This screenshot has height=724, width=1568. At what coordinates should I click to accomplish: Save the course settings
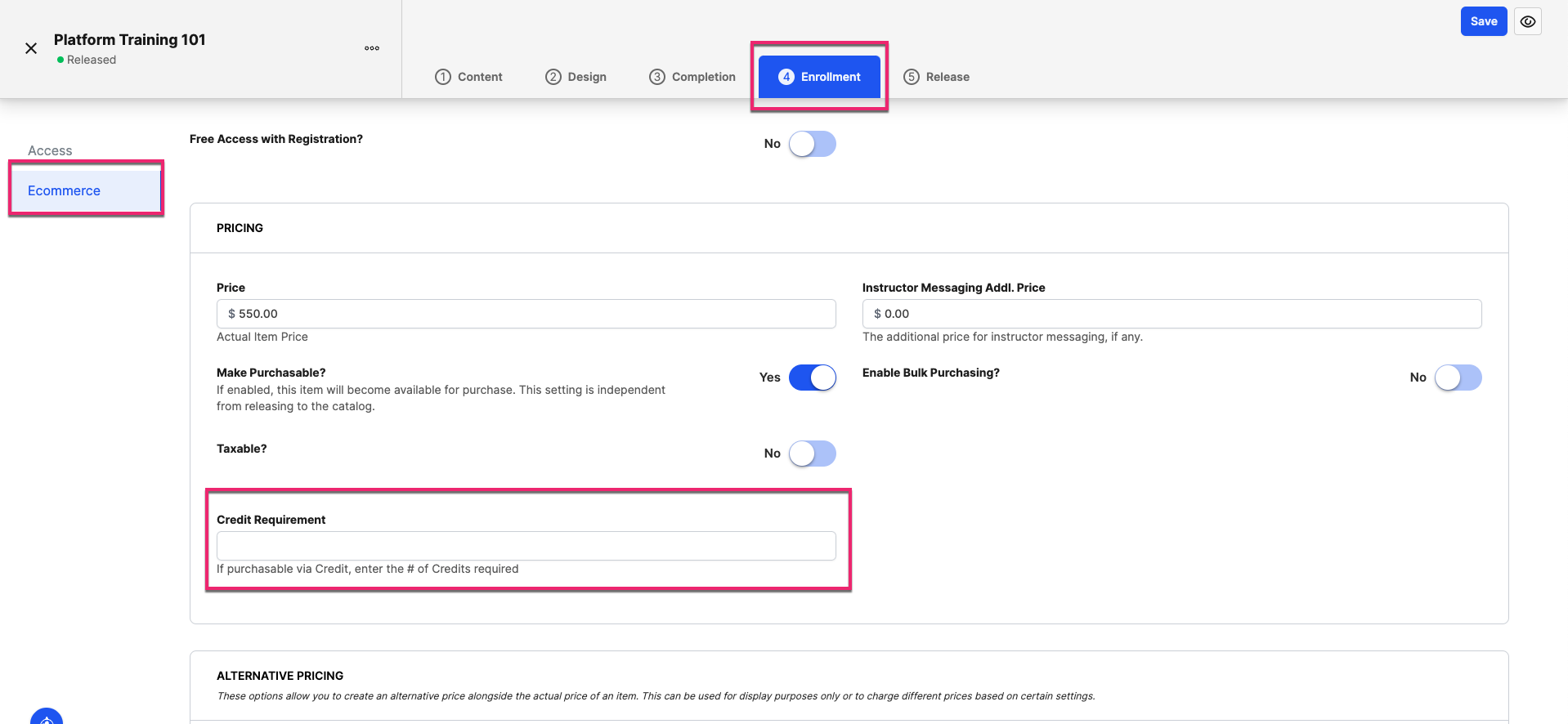pyautogui.click(x=1483, y=22)
